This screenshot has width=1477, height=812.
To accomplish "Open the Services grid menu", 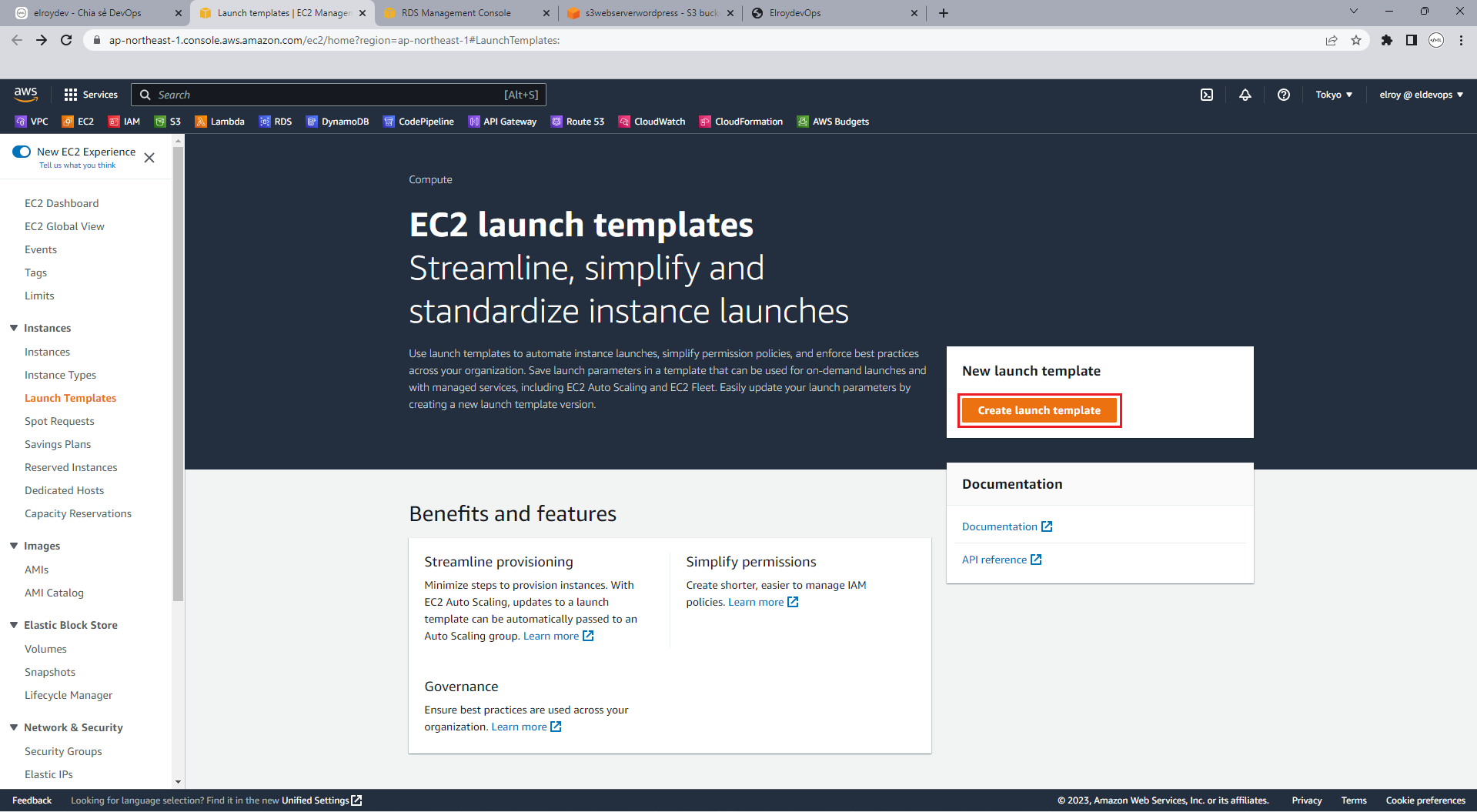I will (x=91, y=95).
